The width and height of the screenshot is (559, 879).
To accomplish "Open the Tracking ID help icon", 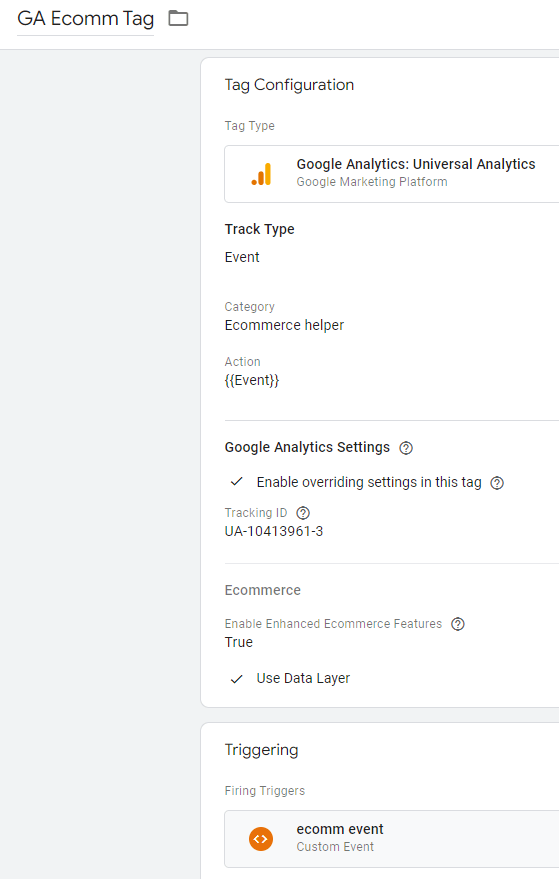I will click(x=303, y=513).
